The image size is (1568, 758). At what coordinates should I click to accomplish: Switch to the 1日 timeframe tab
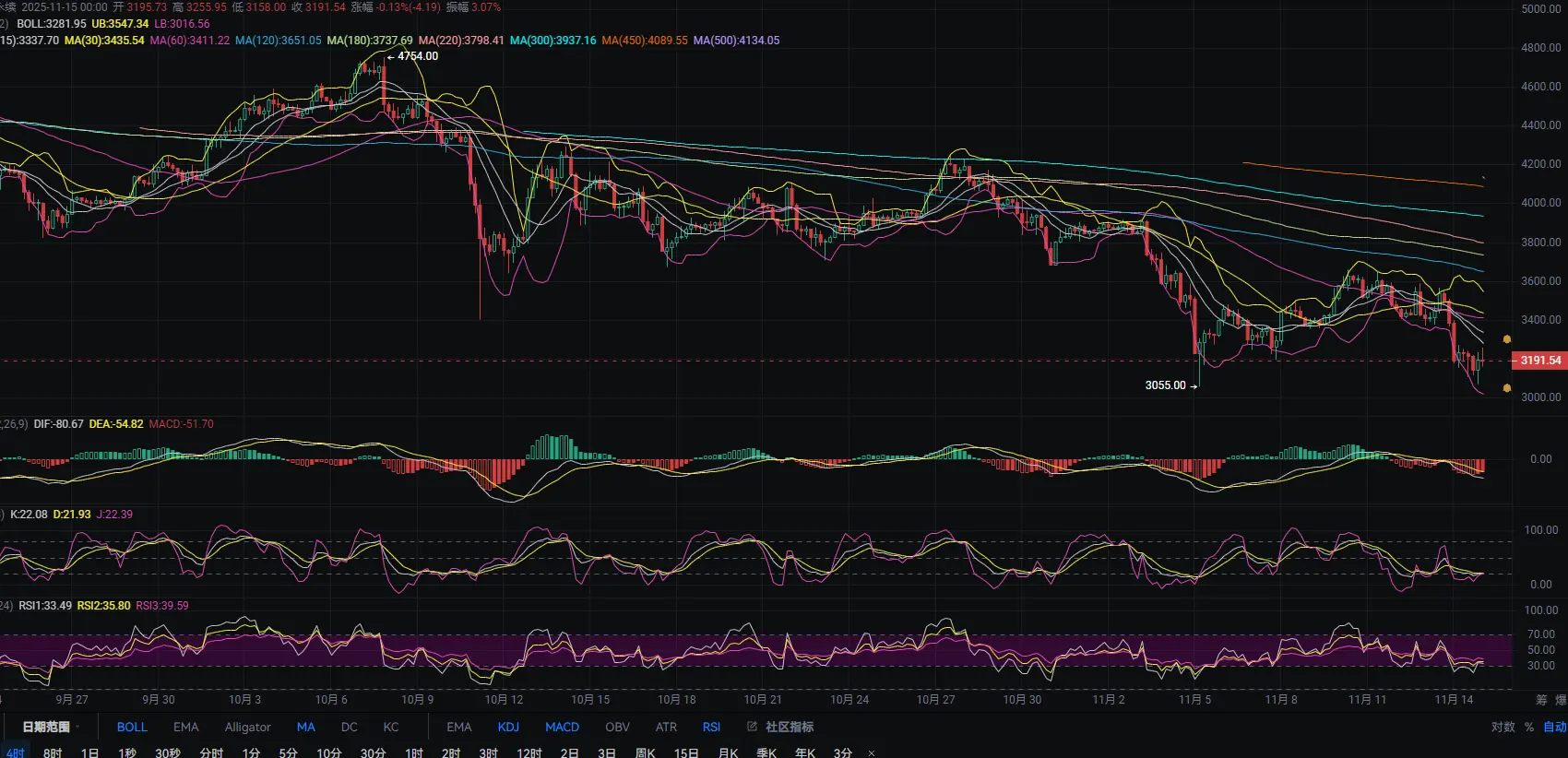89,752
